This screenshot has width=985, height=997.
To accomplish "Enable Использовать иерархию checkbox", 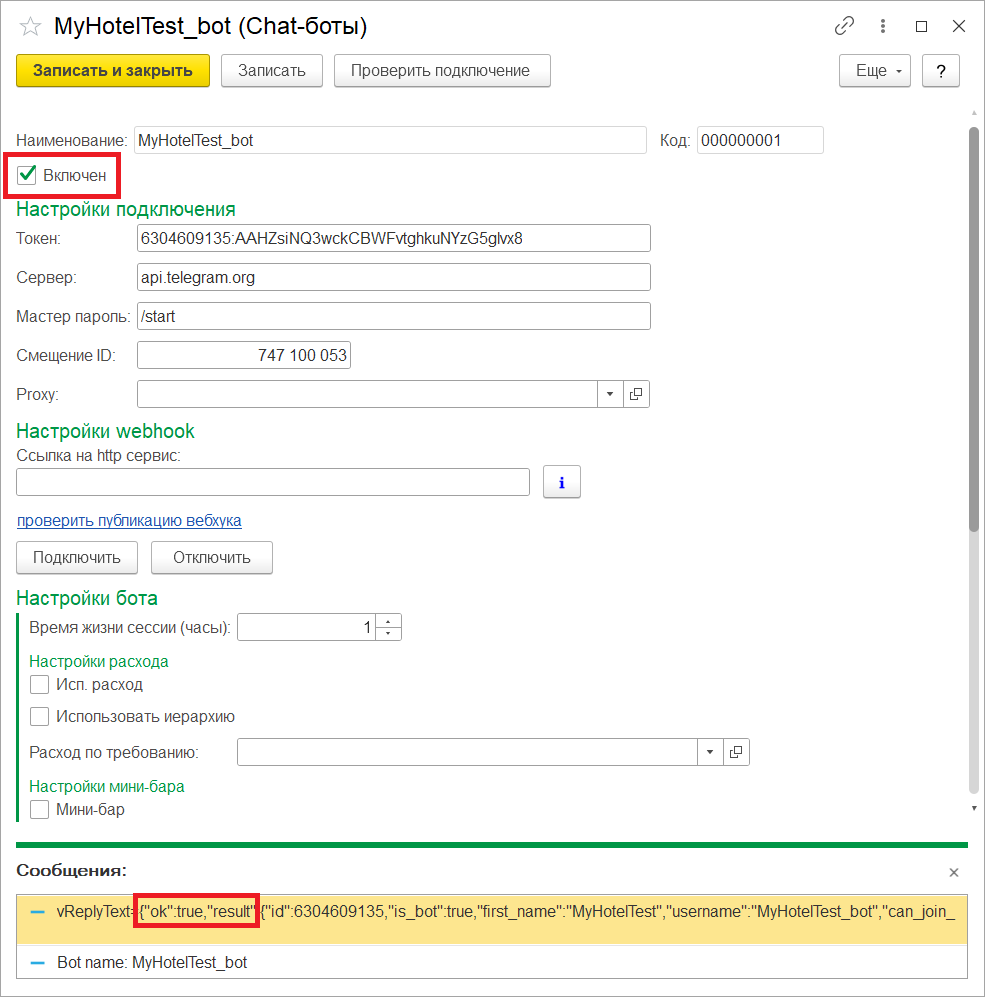I will [x=39, y=717].
